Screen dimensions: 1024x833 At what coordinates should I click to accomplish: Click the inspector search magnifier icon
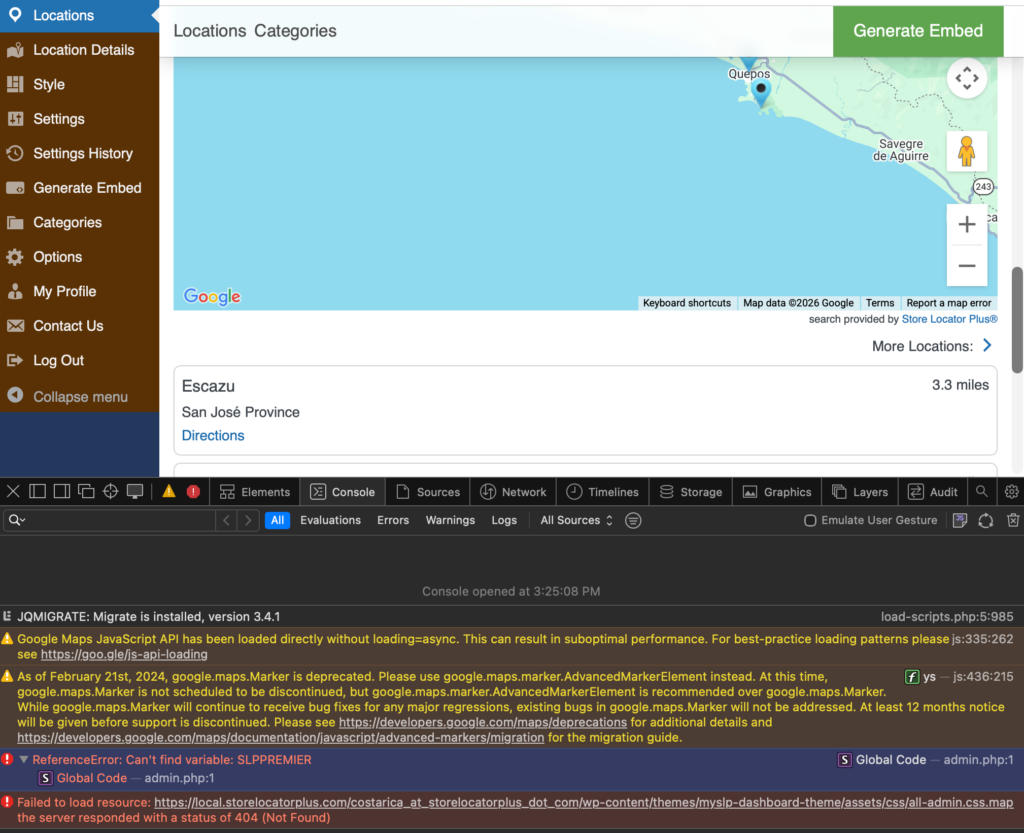[982, 491]
